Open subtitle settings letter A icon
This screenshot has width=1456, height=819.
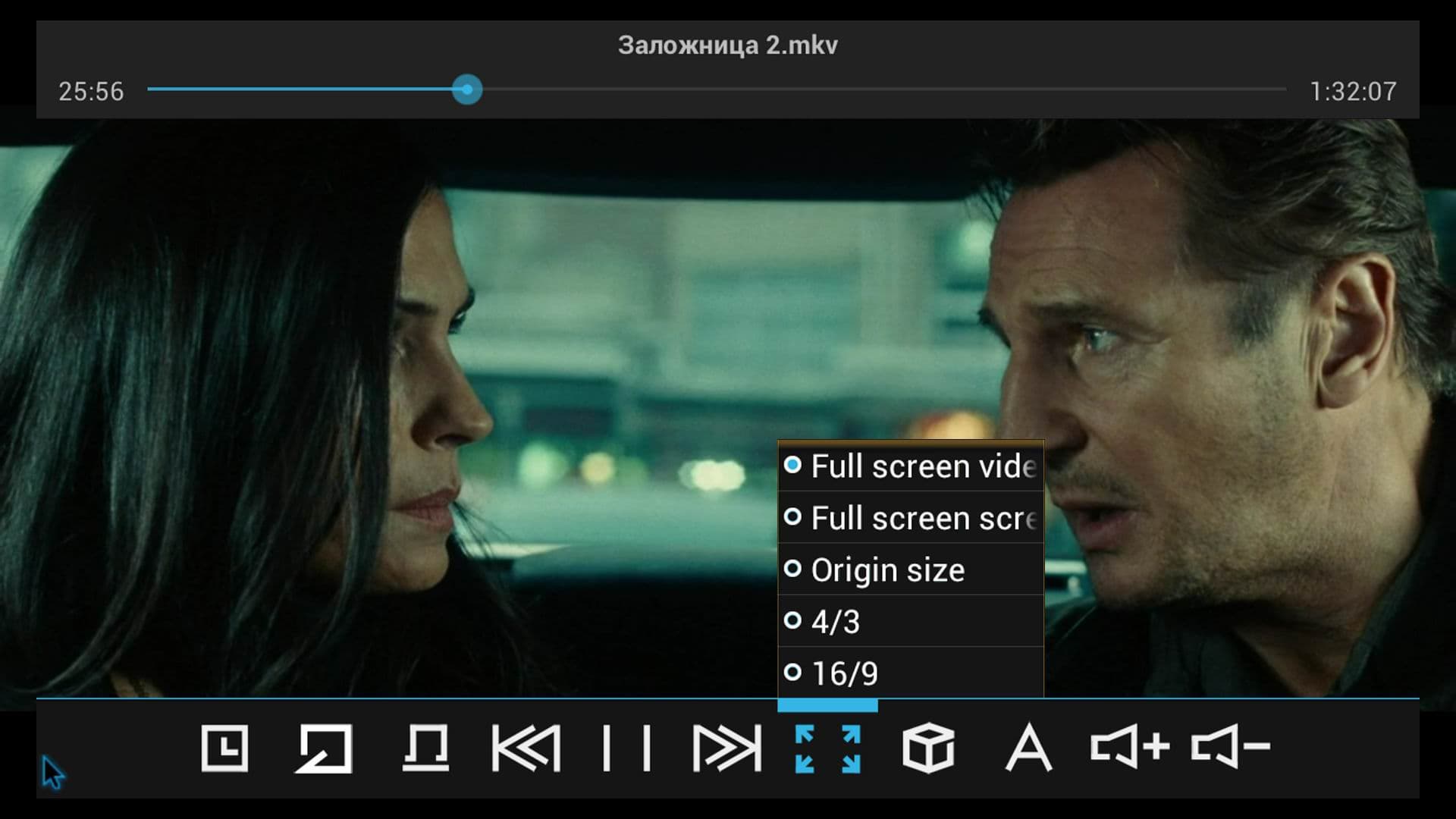1028,748
